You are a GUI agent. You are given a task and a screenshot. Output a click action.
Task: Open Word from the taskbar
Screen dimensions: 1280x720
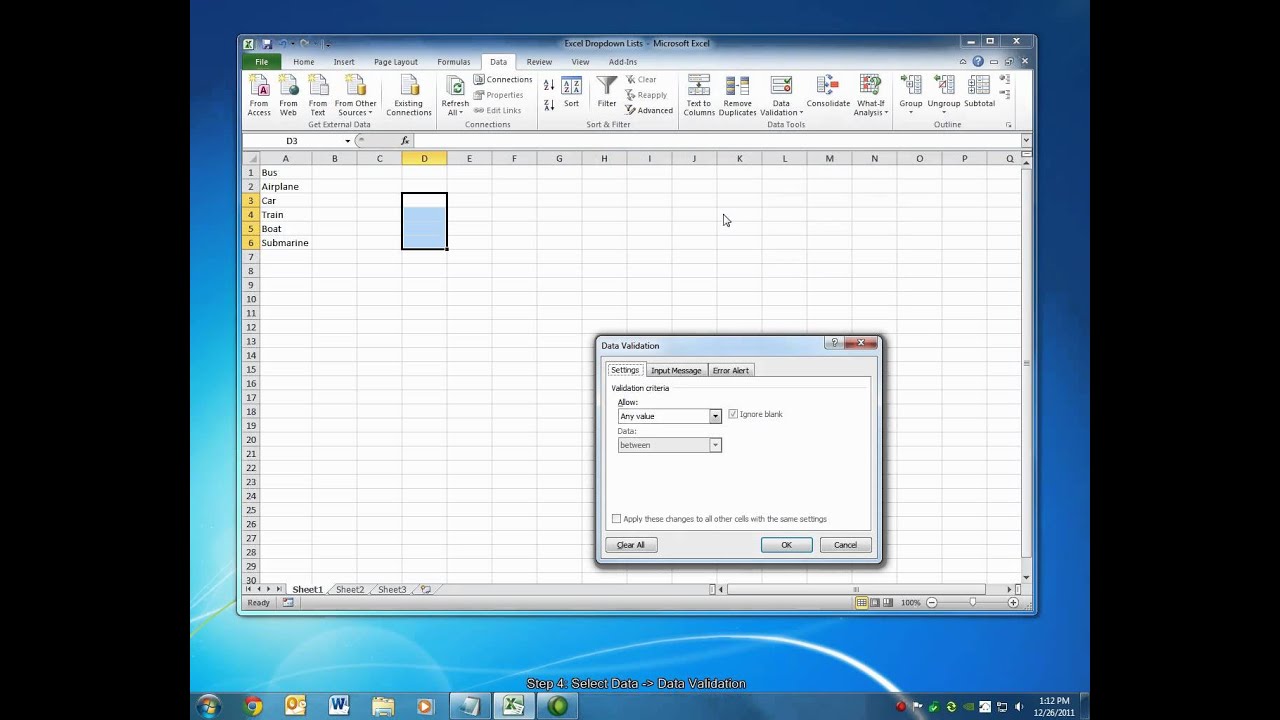(339, 706)
